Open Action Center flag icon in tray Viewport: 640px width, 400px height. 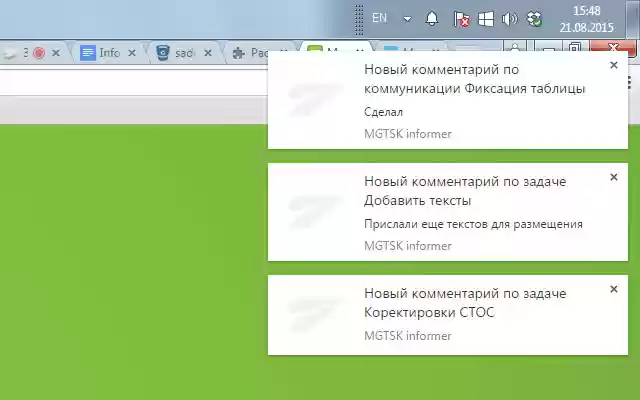point(462,19)
